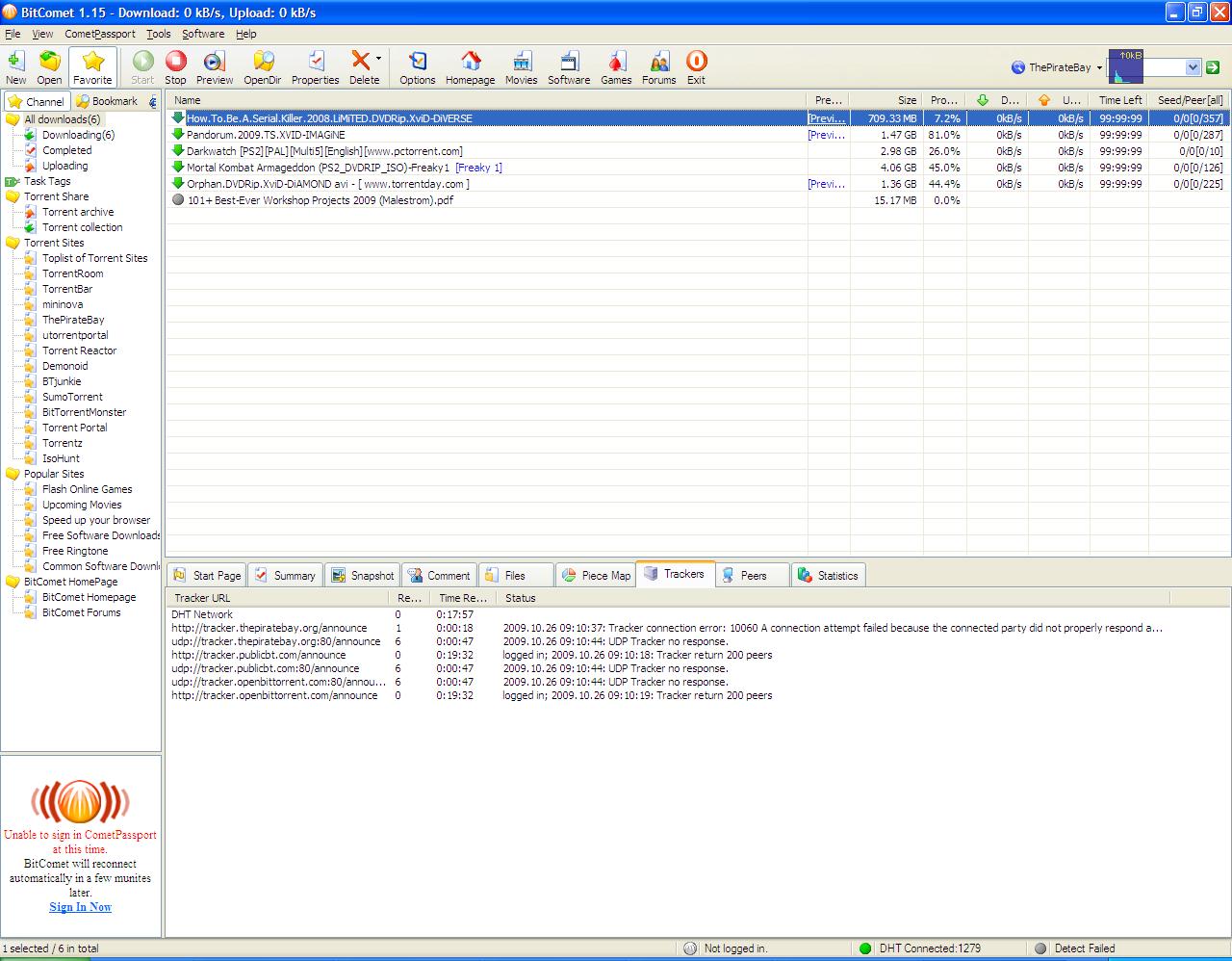This screenshot has height=961, width=1232.
Task: Toggle the Favorite panel star button
Action: [92, 67]
